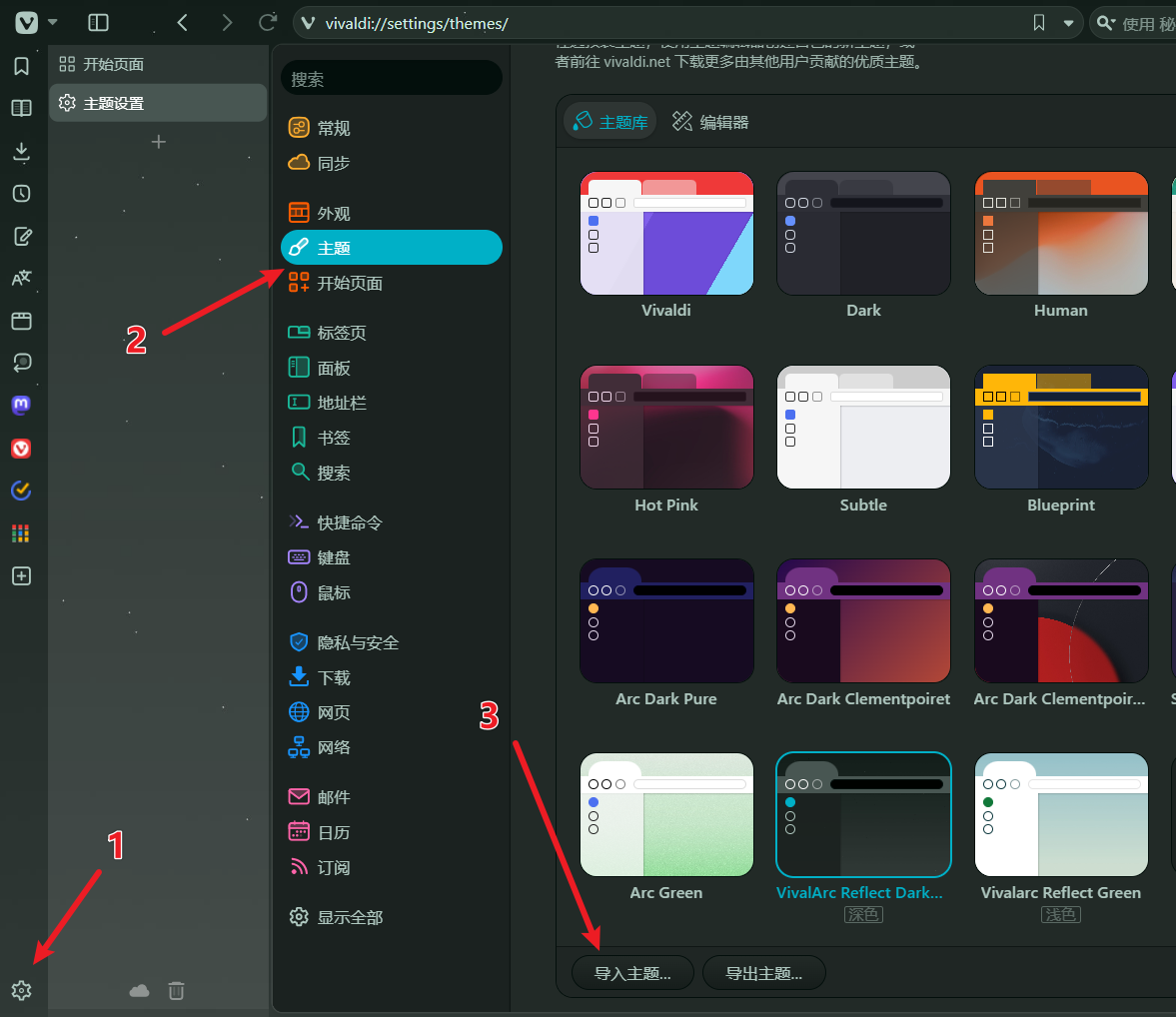Open the Vivaldi menu dropdown arrow
The image size is (1176, 1017).
[53, 23]
